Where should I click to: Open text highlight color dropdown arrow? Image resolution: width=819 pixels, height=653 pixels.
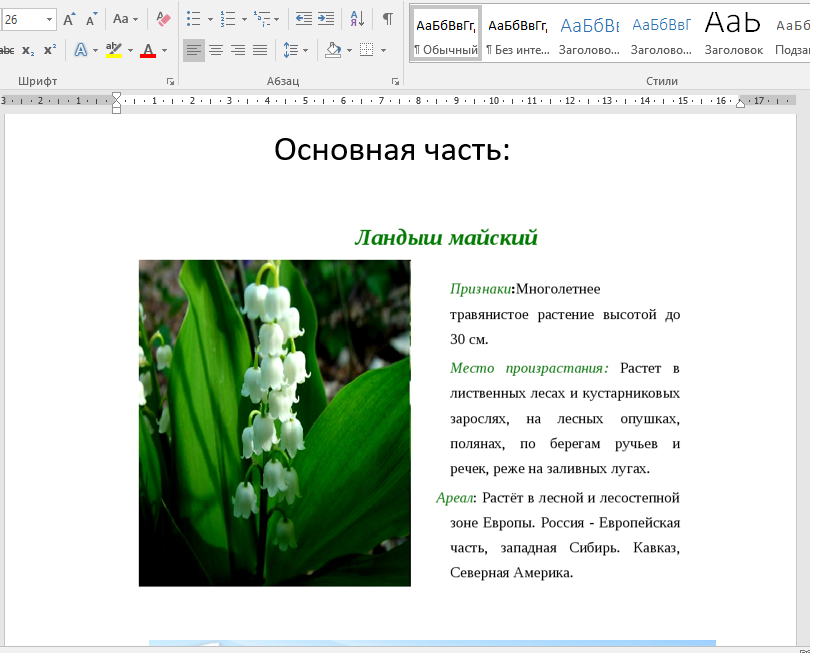pyautogui.click(x=130, y=50)
